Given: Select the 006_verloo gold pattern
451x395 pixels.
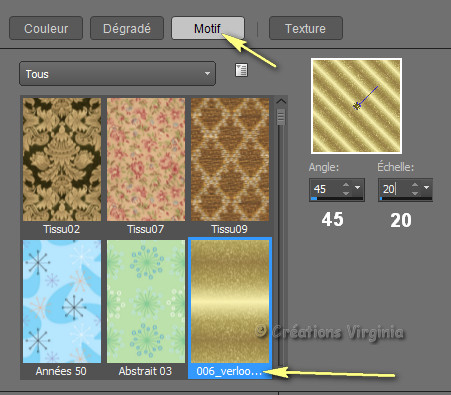Looking at the screenshot, I should pos(230,301).
